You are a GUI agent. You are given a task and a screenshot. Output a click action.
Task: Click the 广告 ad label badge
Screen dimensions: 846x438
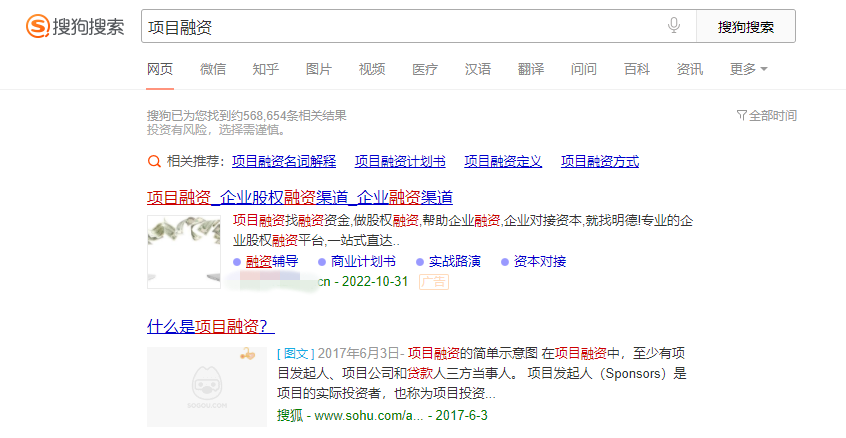click(x=434, y=282)
